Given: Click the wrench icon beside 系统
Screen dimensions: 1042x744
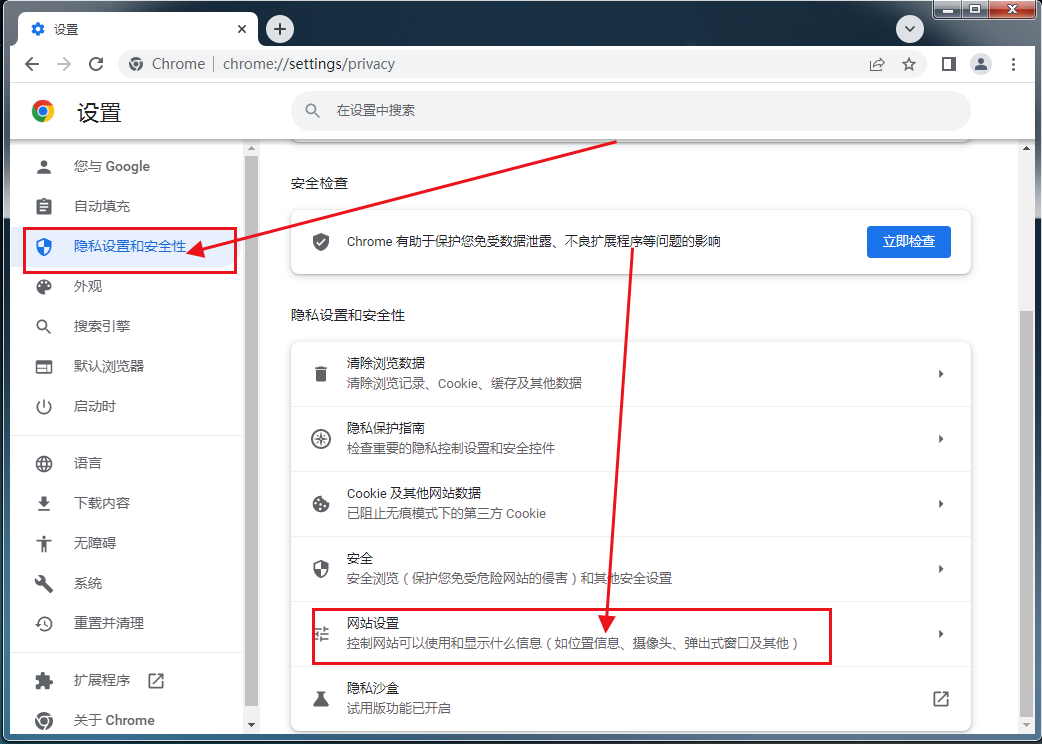Looking at the screenshot, I should 44,584.
